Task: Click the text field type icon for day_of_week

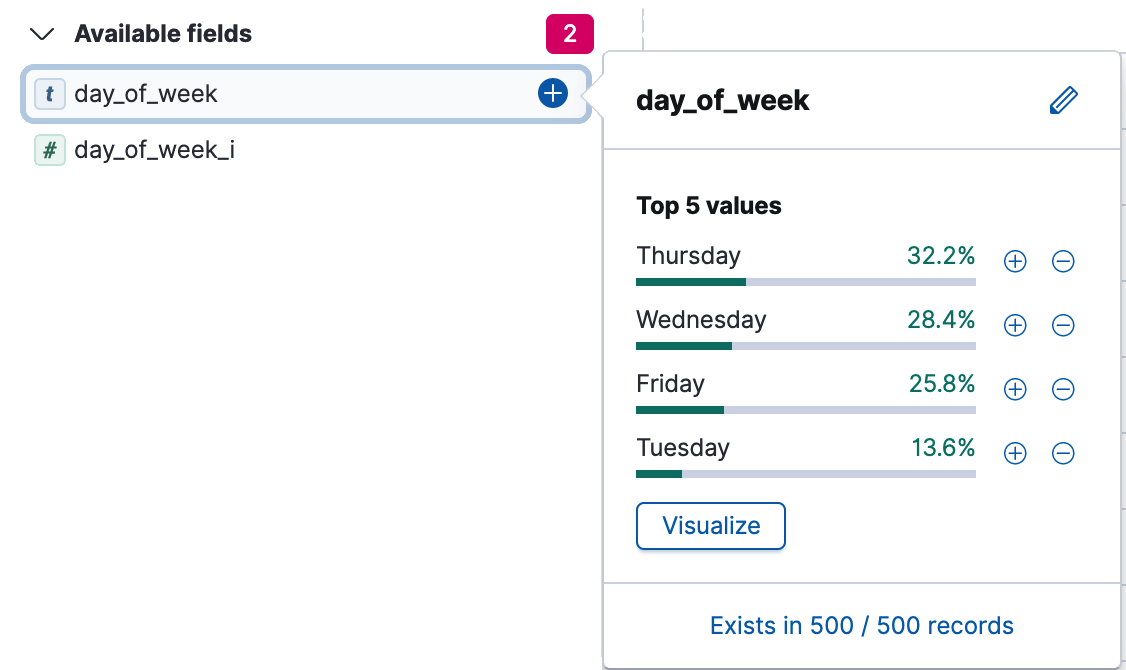Action: (x=51, y=93)
